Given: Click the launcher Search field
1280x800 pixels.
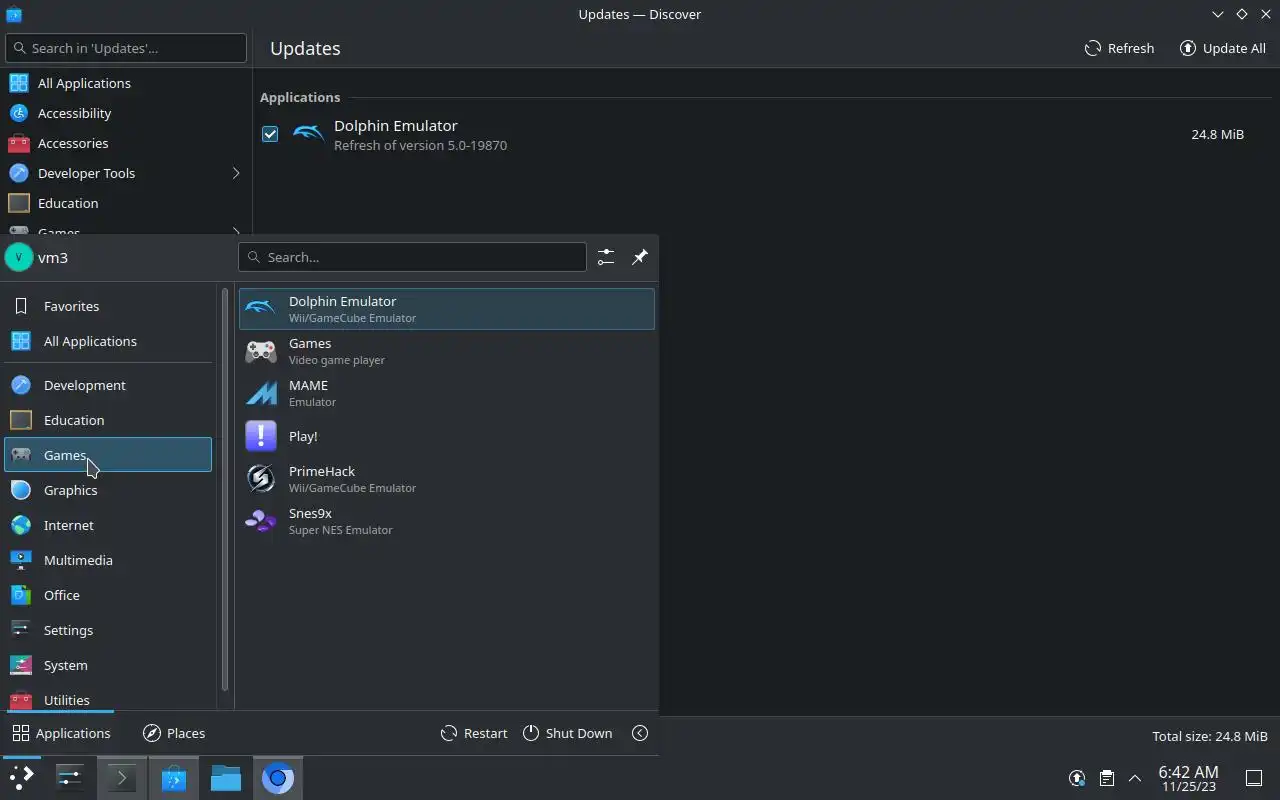Looking at the screenshot, I should click(412, 257).
